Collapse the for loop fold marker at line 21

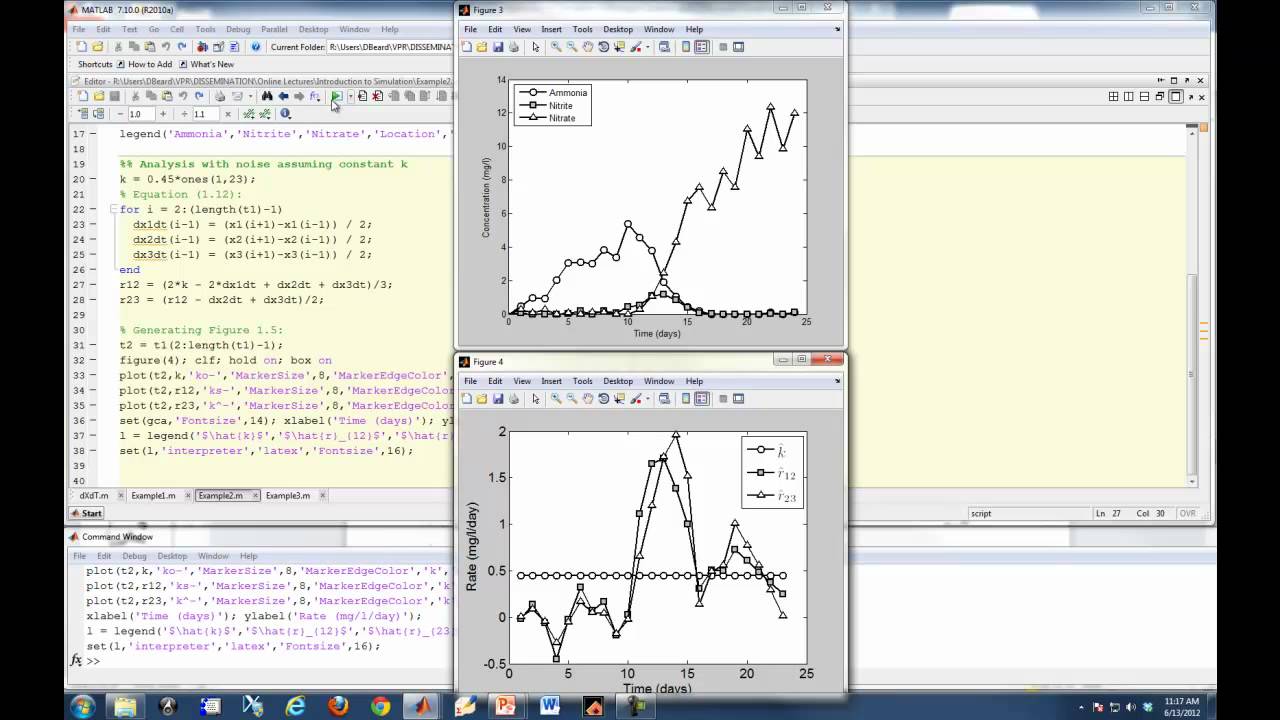coord(114,210)
